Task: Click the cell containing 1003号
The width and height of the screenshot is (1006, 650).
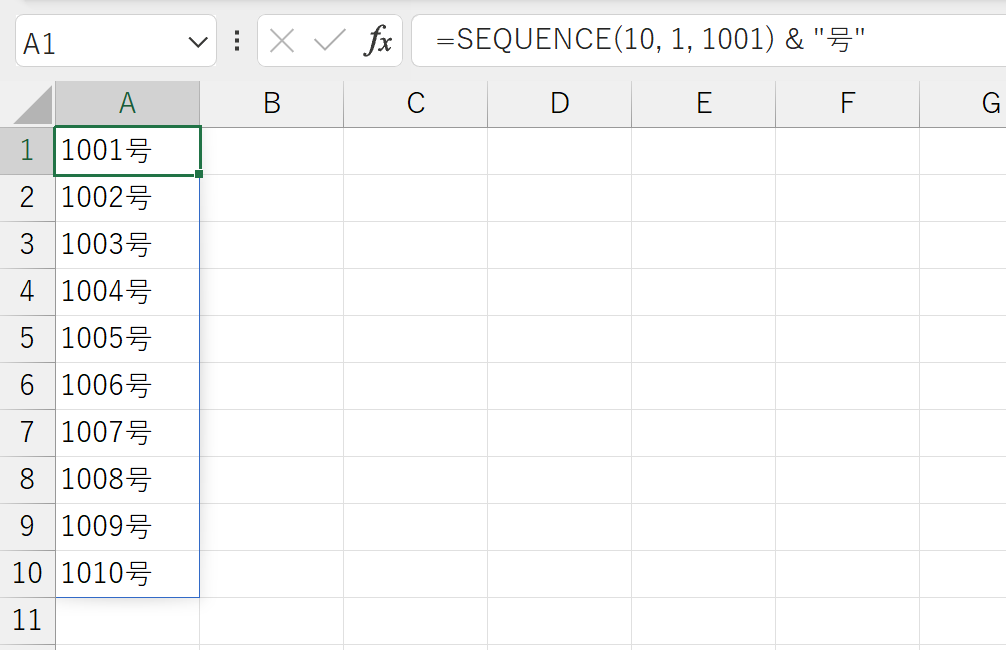Action: coord(128,244)
